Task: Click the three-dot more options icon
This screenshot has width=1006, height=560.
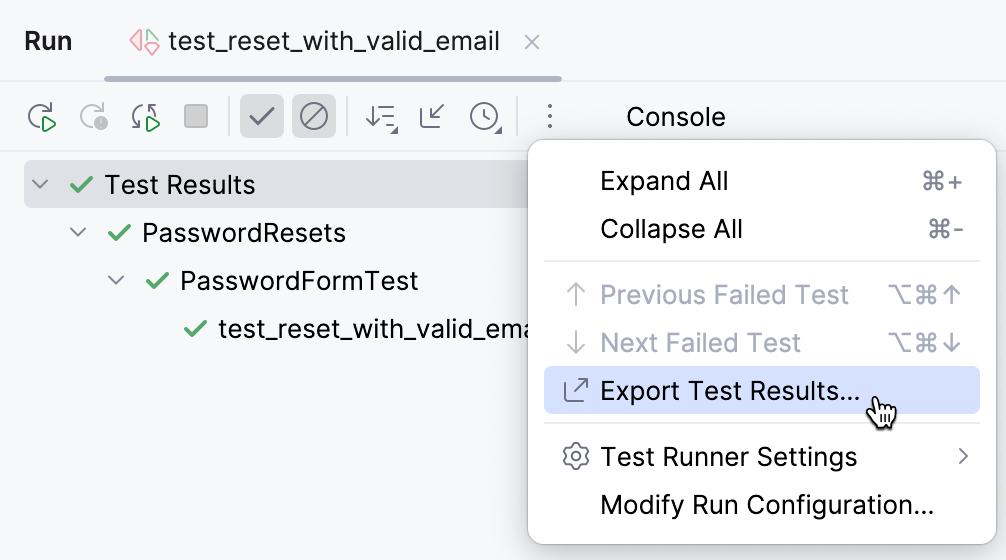Action: [549, 117]
